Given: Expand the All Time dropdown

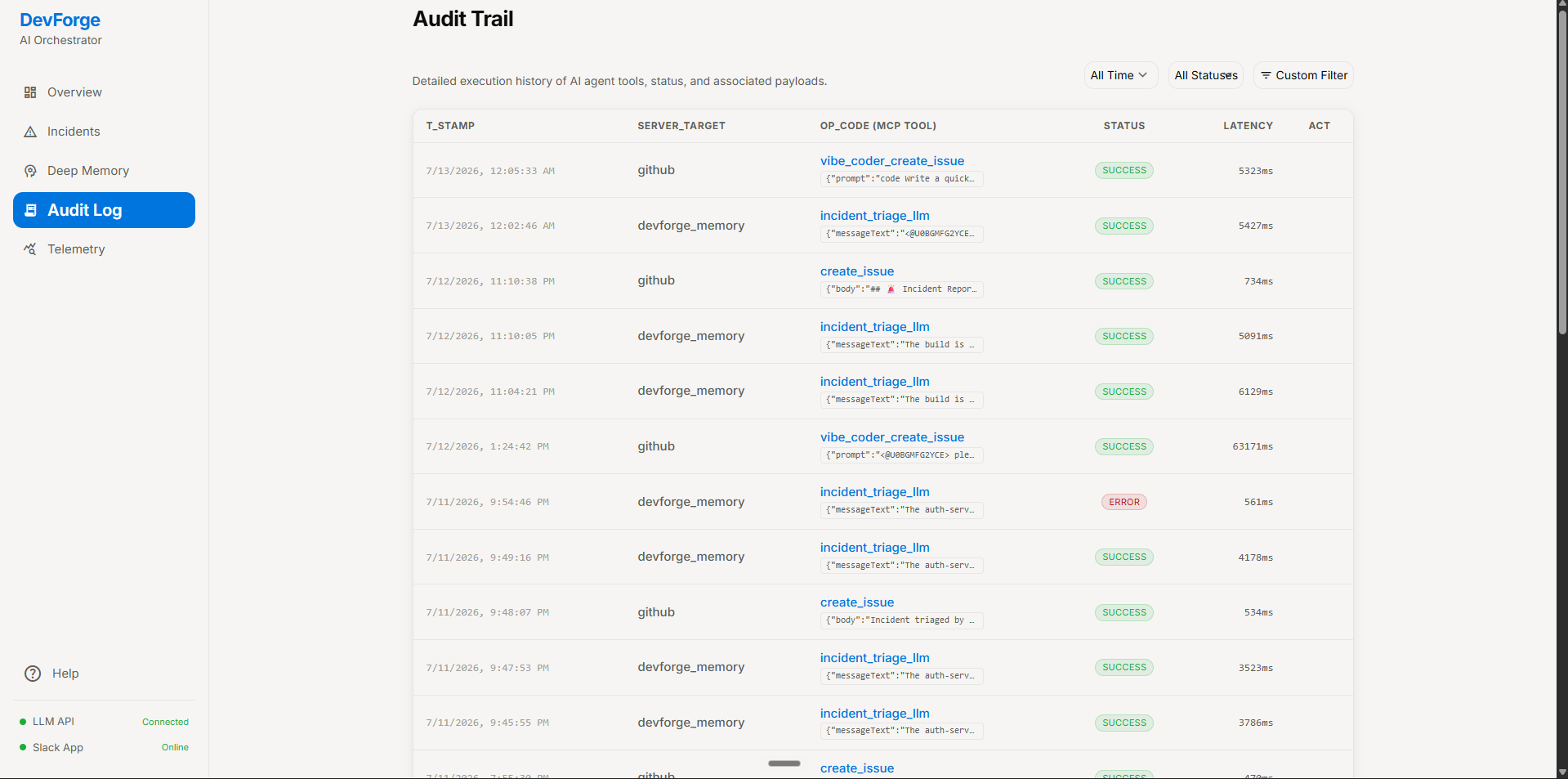Looking at the screenshot, I should pyautogui.click(x=1120, y=75).
